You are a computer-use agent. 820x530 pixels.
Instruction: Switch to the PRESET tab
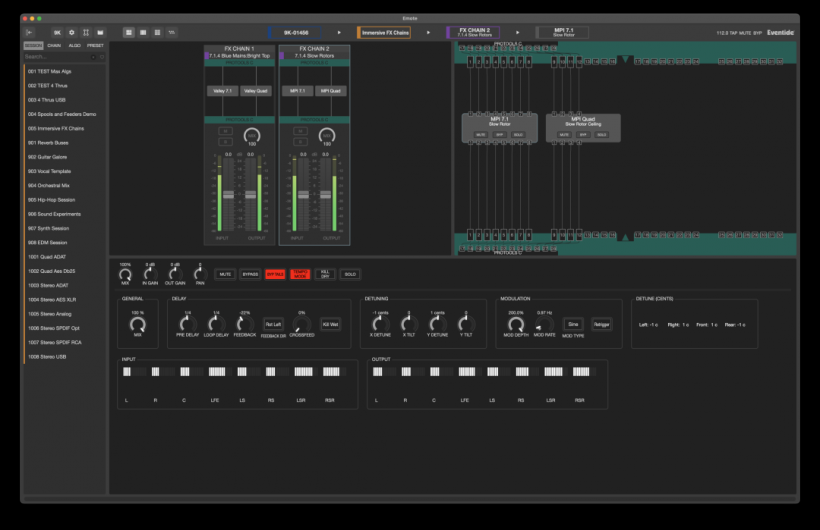tap(95, 46)
